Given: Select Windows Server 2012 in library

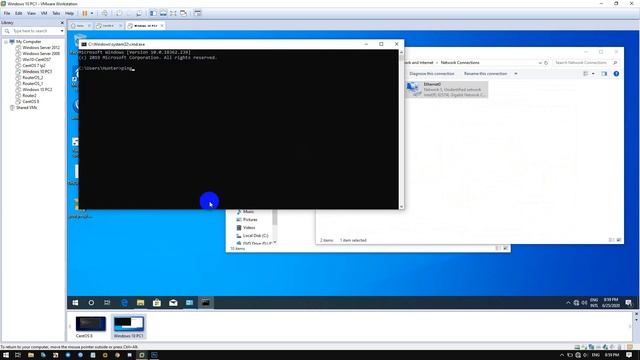Looking at the screenshot, I should tap(41, 48).
